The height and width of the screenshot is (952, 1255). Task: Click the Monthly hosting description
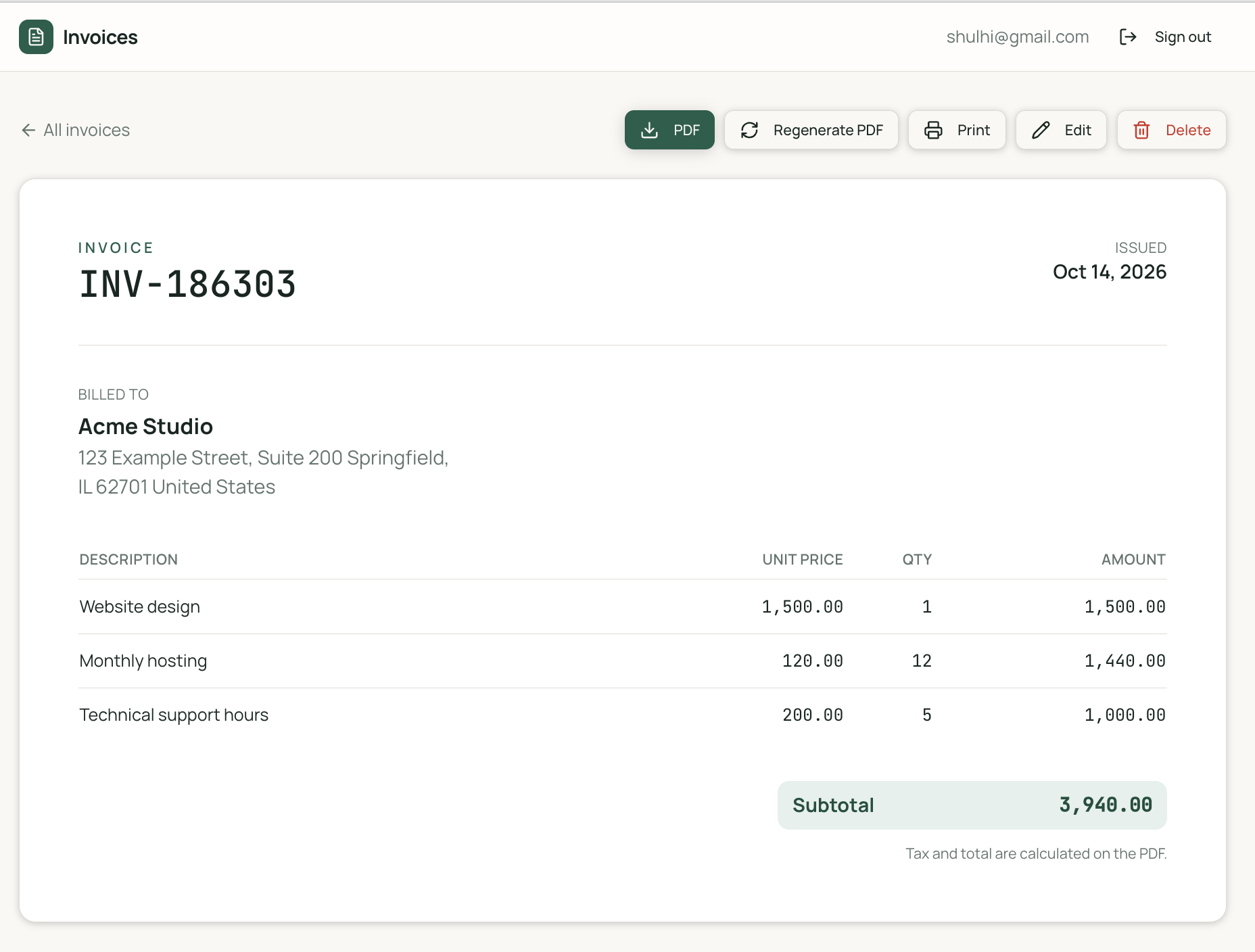click(143, 661)
